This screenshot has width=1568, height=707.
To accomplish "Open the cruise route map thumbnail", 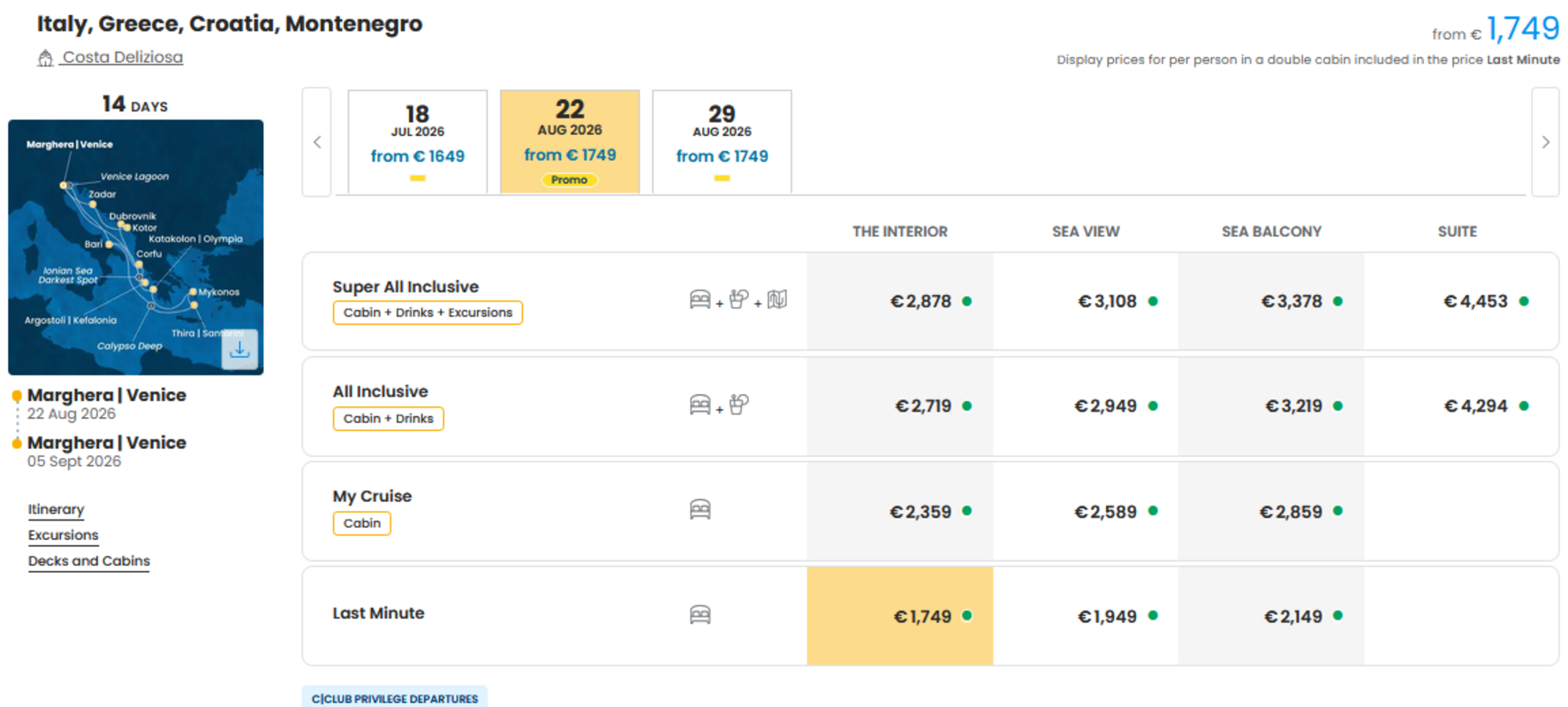I will (x=135, y=247).
